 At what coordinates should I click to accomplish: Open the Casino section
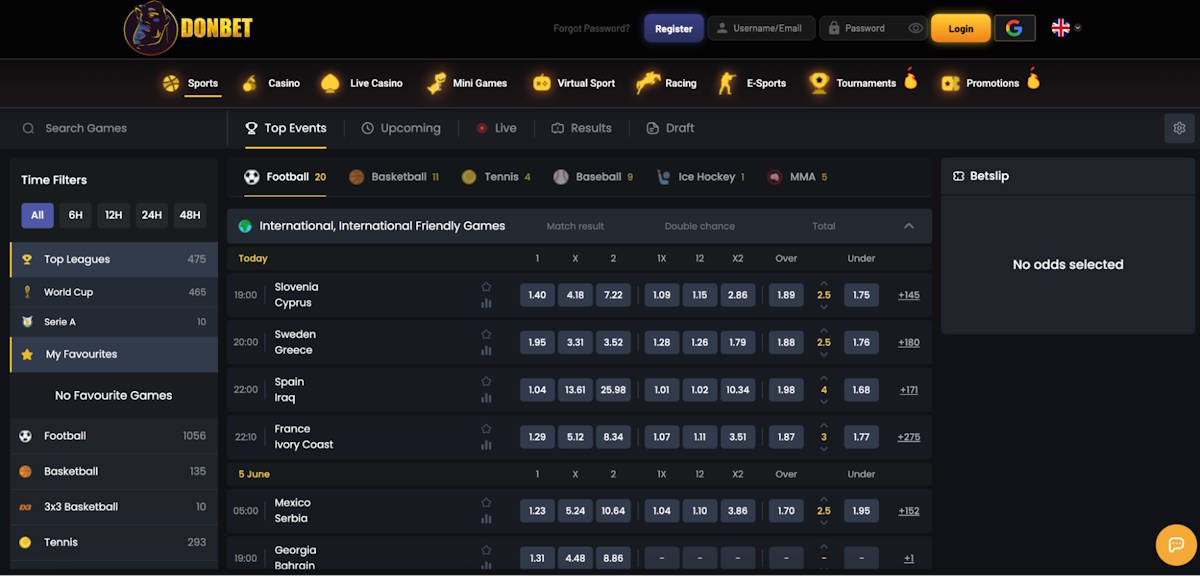click(x=270, y=83)
